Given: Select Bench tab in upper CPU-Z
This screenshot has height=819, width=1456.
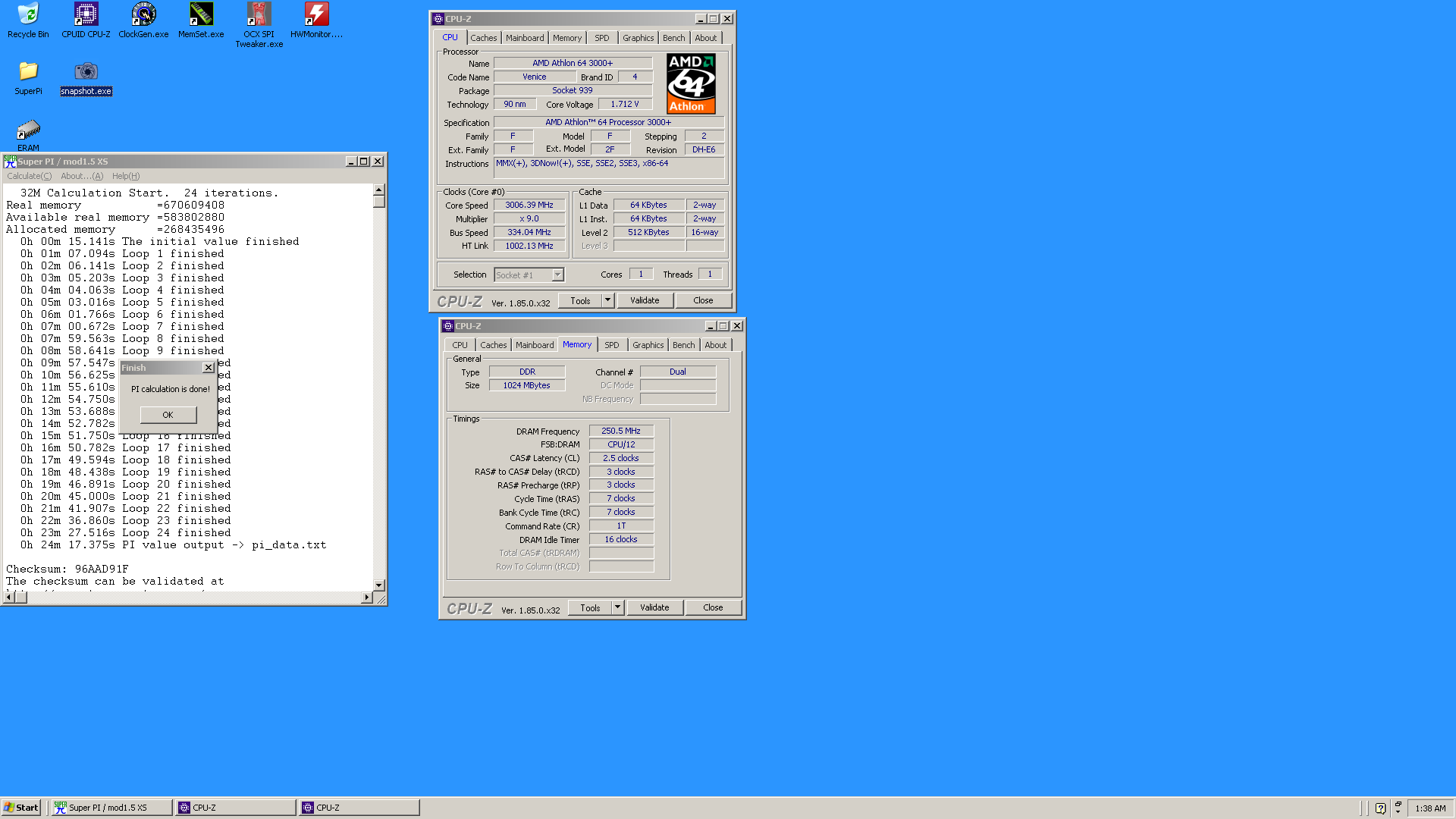Looking at the screenshot, I should (x=673, y=38).
